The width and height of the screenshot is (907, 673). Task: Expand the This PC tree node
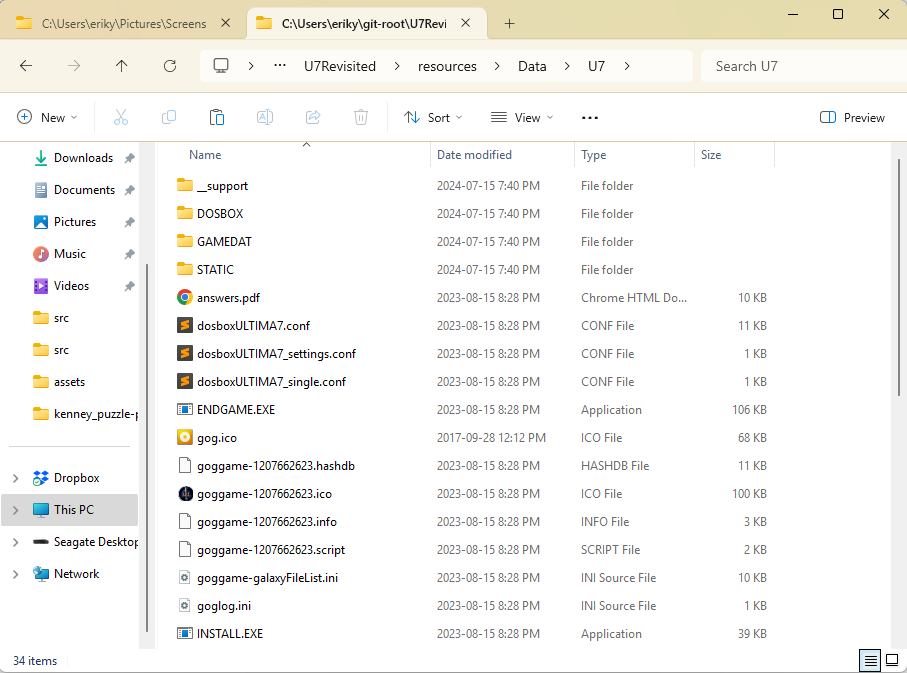coord(16,510)
